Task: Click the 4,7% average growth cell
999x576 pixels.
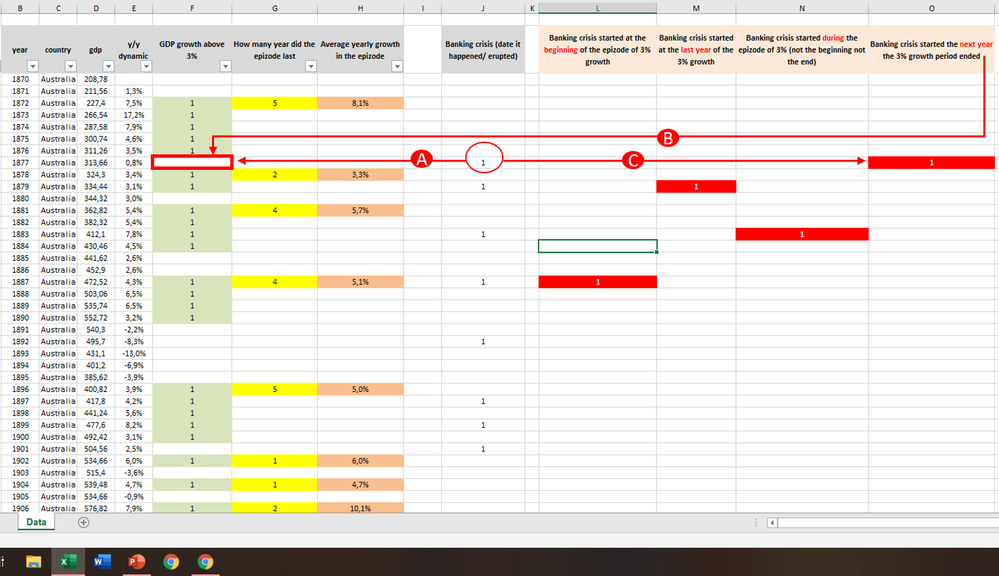Action: click(361, 485)
